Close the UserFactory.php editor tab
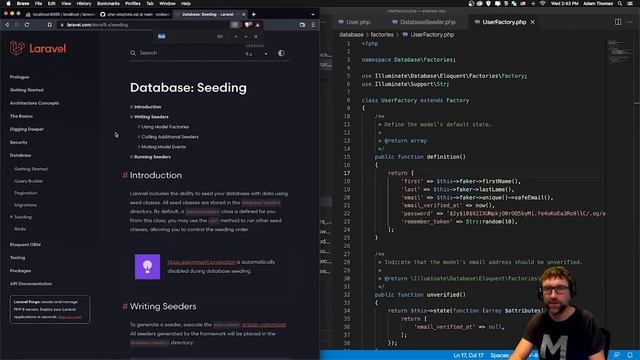 [533, 22]
